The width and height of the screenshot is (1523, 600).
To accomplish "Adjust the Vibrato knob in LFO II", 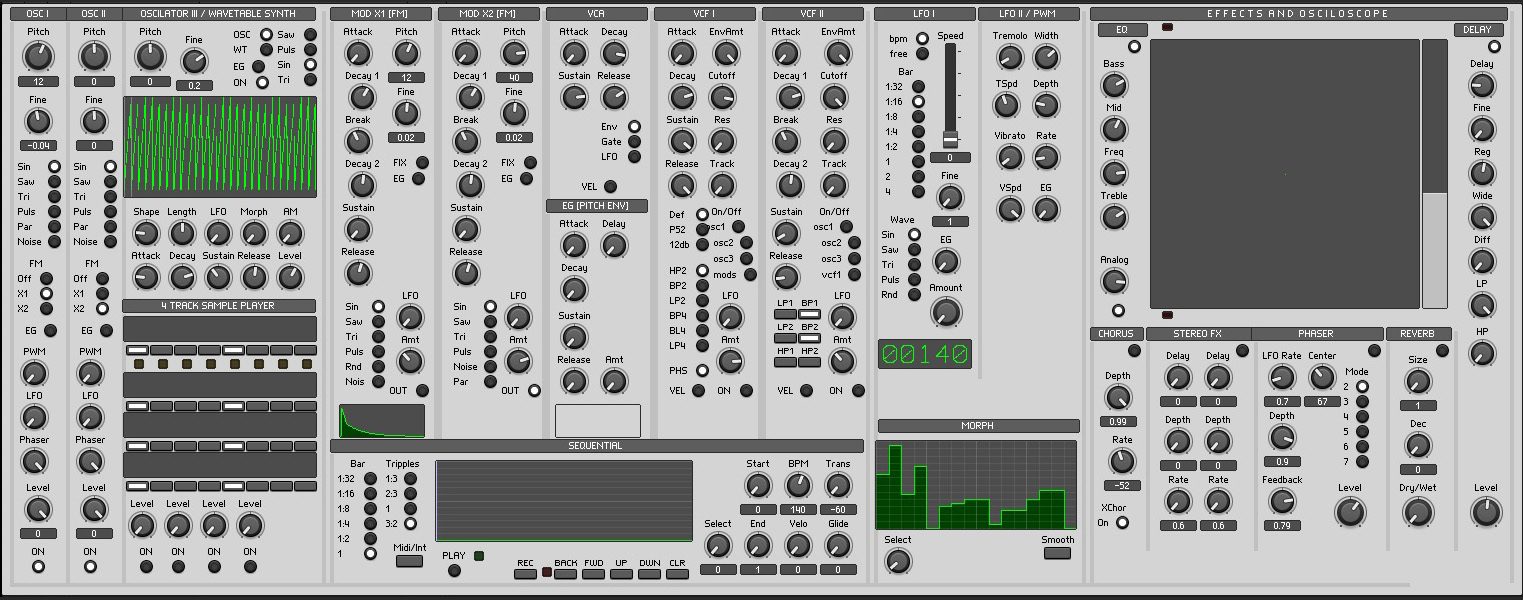I will point(1010,157).
